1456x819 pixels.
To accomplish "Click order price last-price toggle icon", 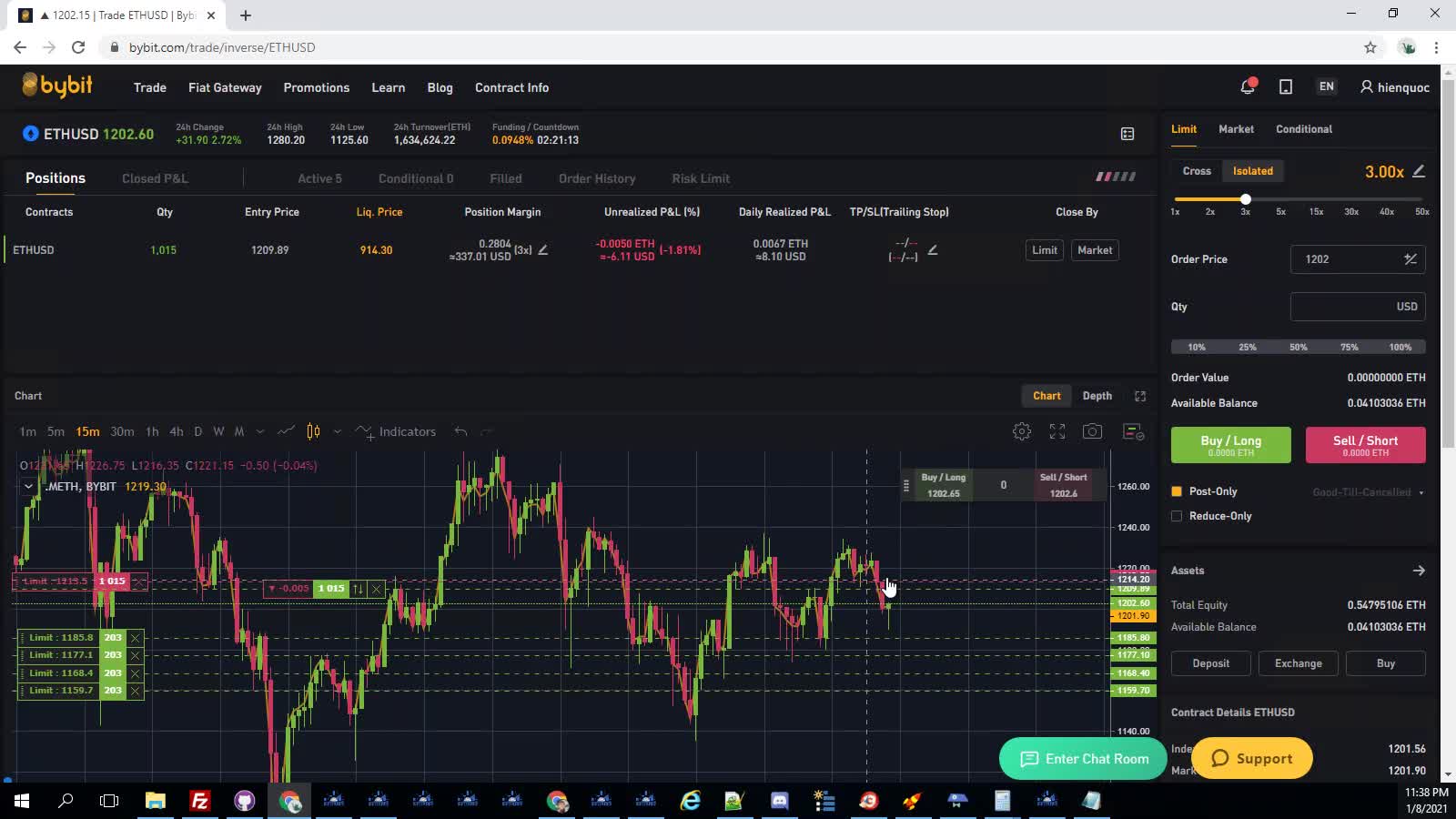I will click(1410, 259).
